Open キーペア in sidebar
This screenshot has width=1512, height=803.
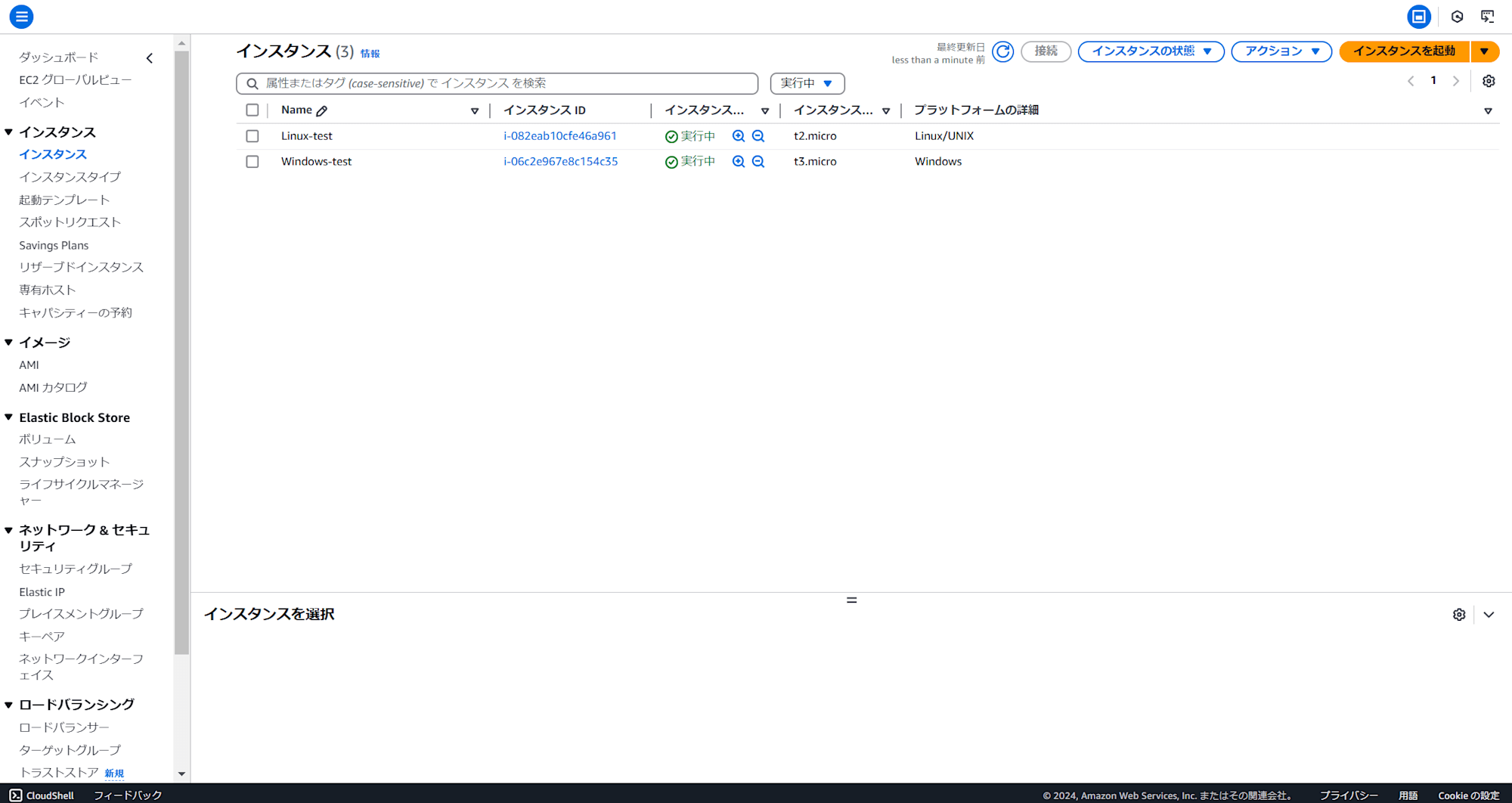point(42,637)
